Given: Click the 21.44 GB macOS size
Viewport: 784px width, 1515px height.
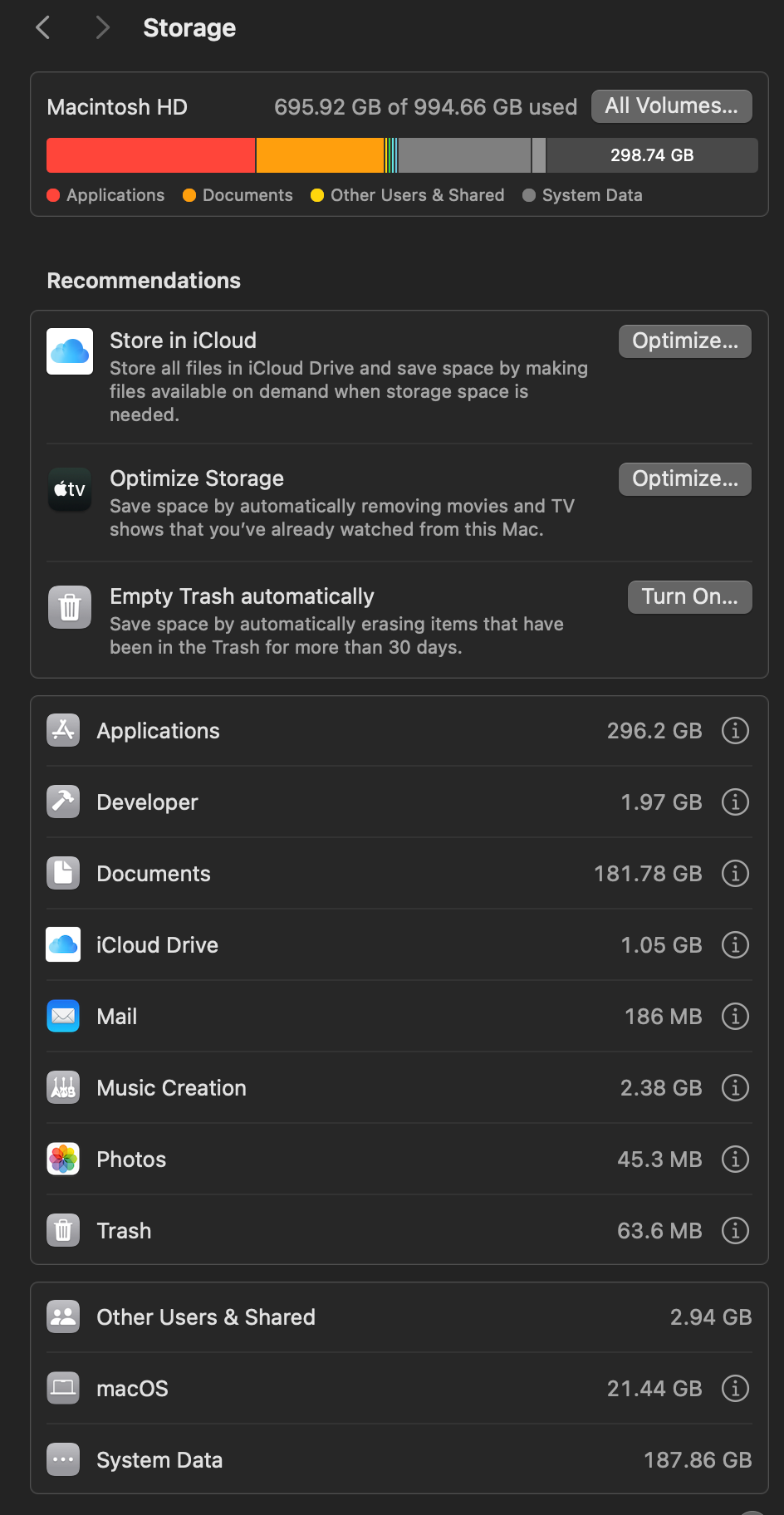Looking at the screenshot, I should (654, 1389).
